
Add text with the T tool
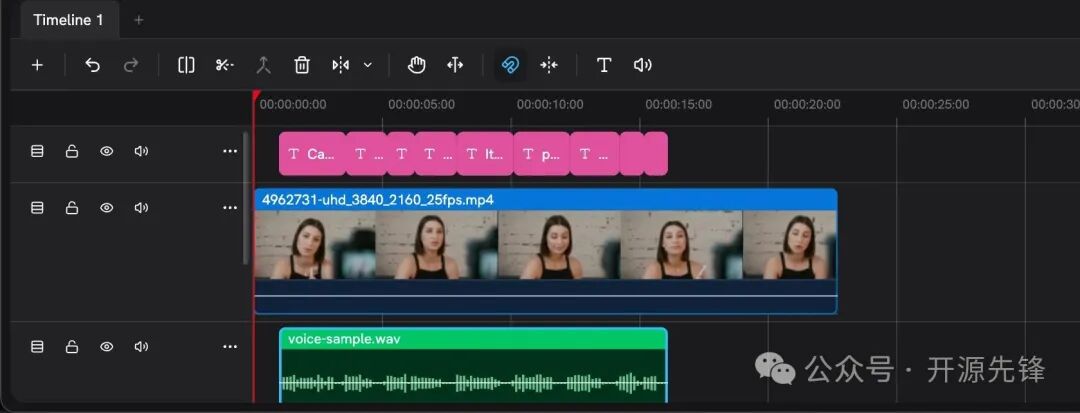pos(604,65)
